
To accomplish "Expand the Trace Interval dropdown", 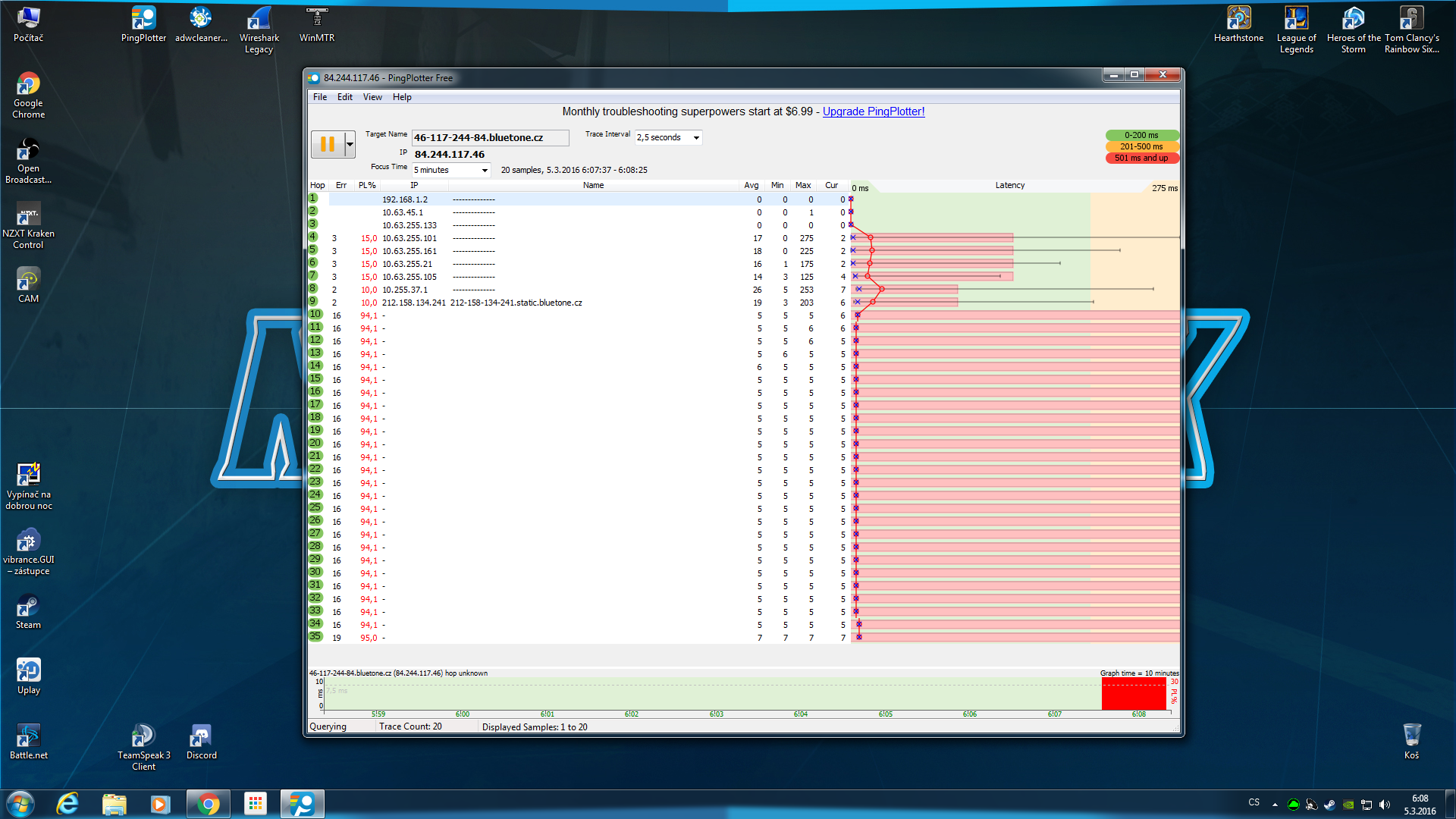I will click(x=695, y=138).
